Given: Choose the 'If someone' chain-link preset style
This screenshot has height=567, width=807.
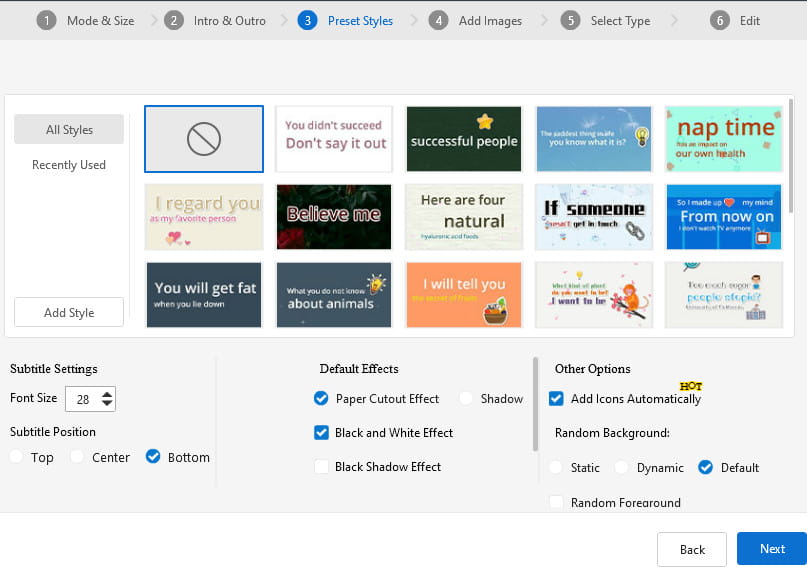Looking at the screenshot, I should click(x=594, y=216).
